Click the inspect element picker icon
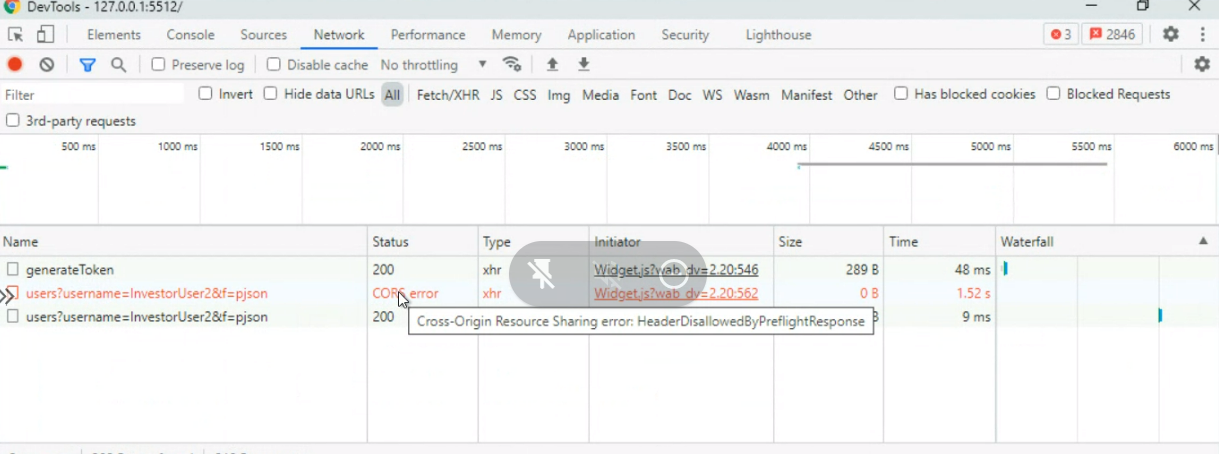Image resolution: width=1219 pixels, height=454 pixels. [x=15, y=35]
